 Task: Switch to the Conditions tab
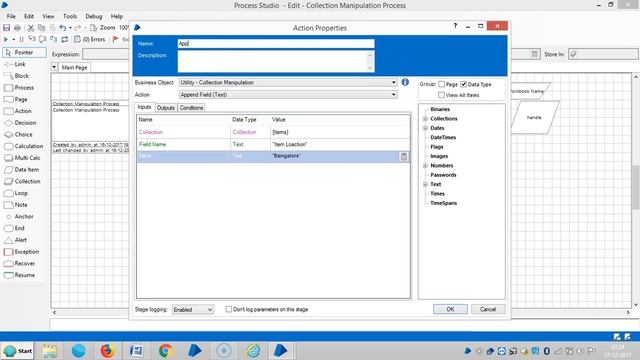[191, 108]
